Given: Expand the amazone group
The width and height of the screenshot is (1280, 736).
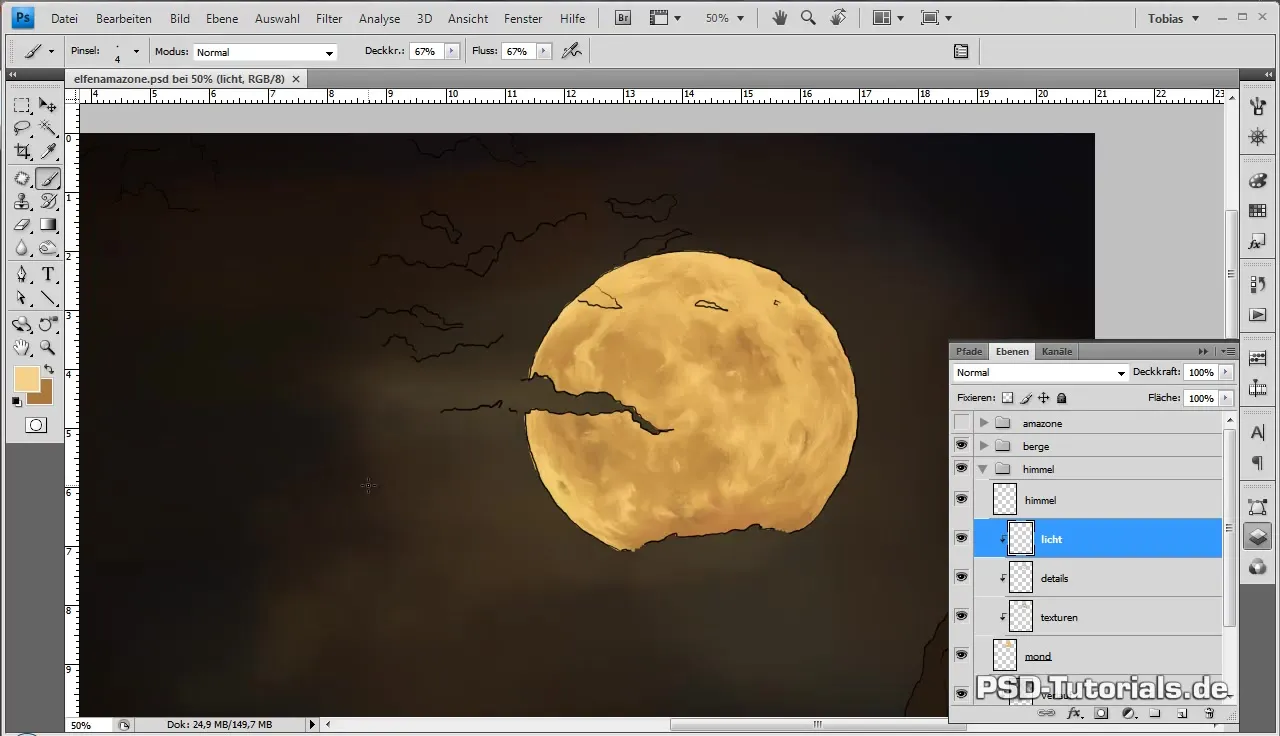Looking at the screenshot, I should pyautogui.click(x=984, y=423).
